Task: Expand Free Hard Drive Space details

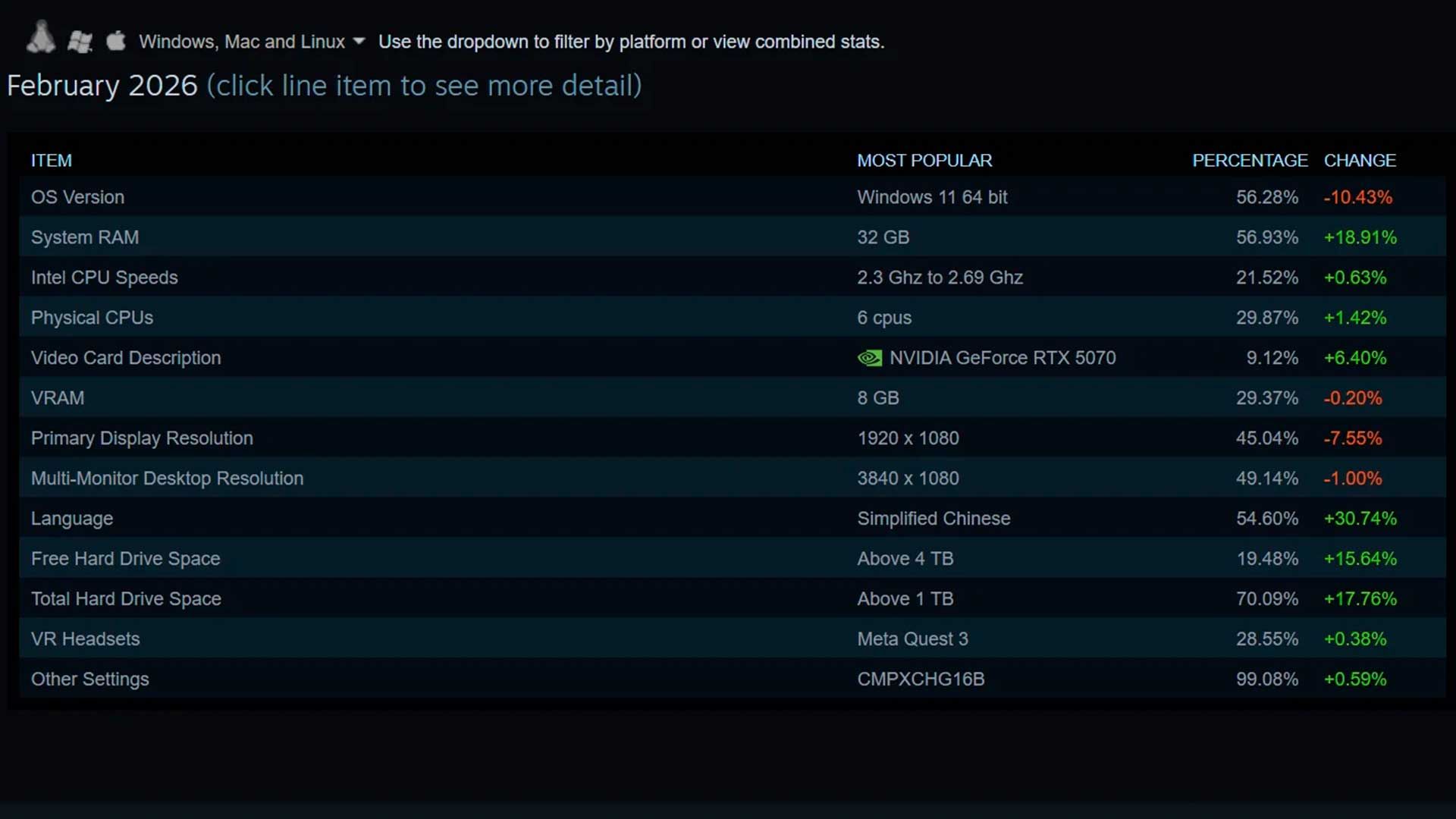Action: coord(303,559)
